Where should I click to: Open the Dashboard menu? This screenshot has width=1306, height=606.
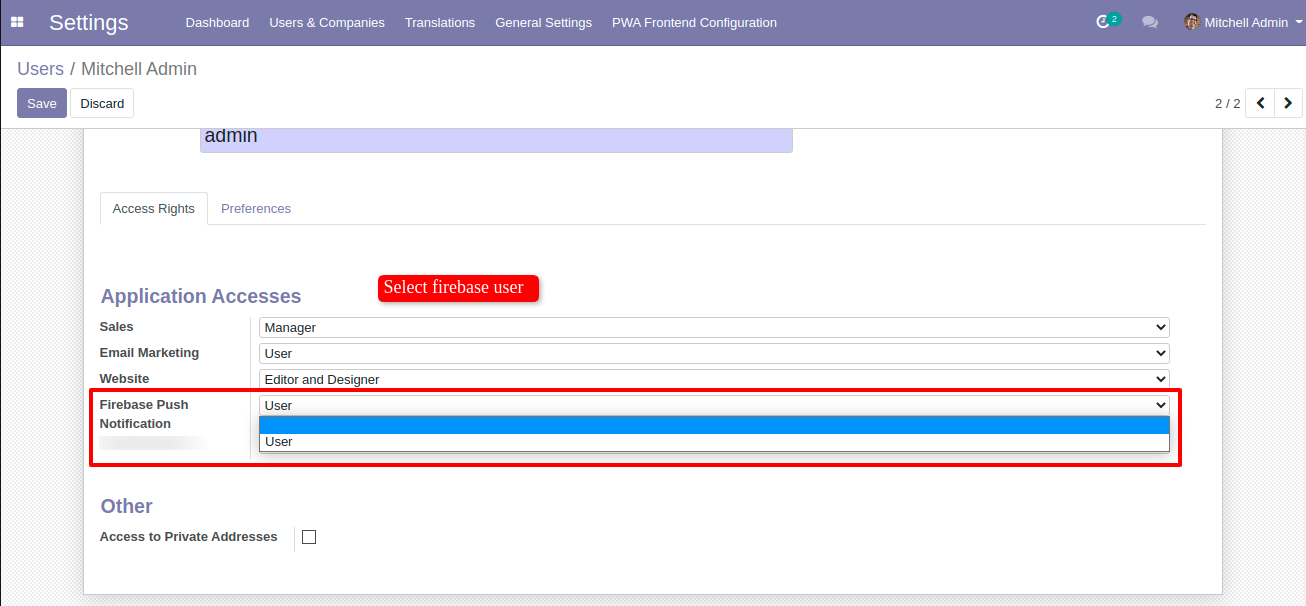coord(217,22)
